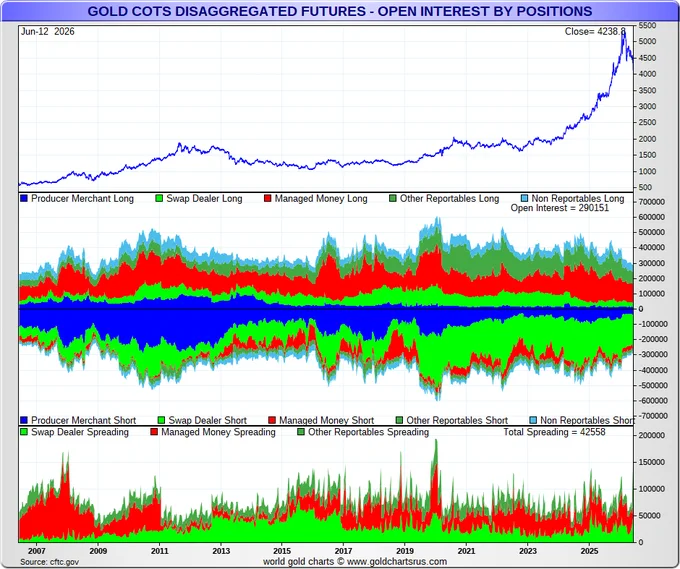Open the www.goldchartsrus.com credit link
This screenshot has height=569, width=680.
[x=397, y=562]
